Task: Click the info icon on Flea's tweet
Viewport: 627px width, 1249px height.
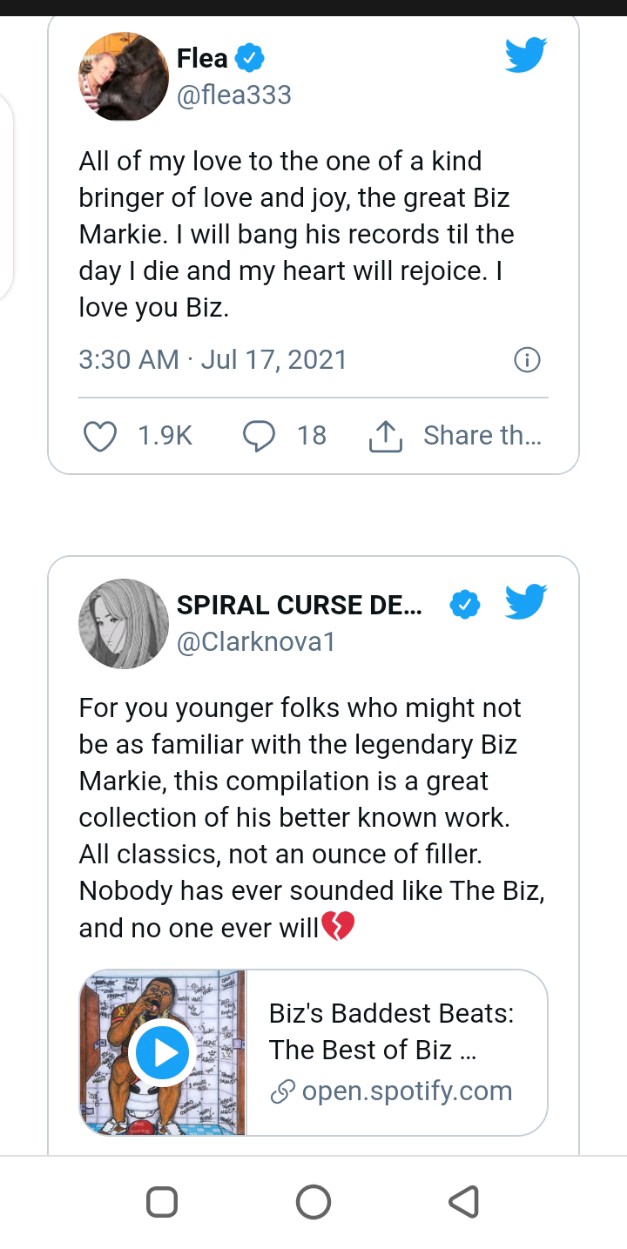Action: tap(526, 360)
